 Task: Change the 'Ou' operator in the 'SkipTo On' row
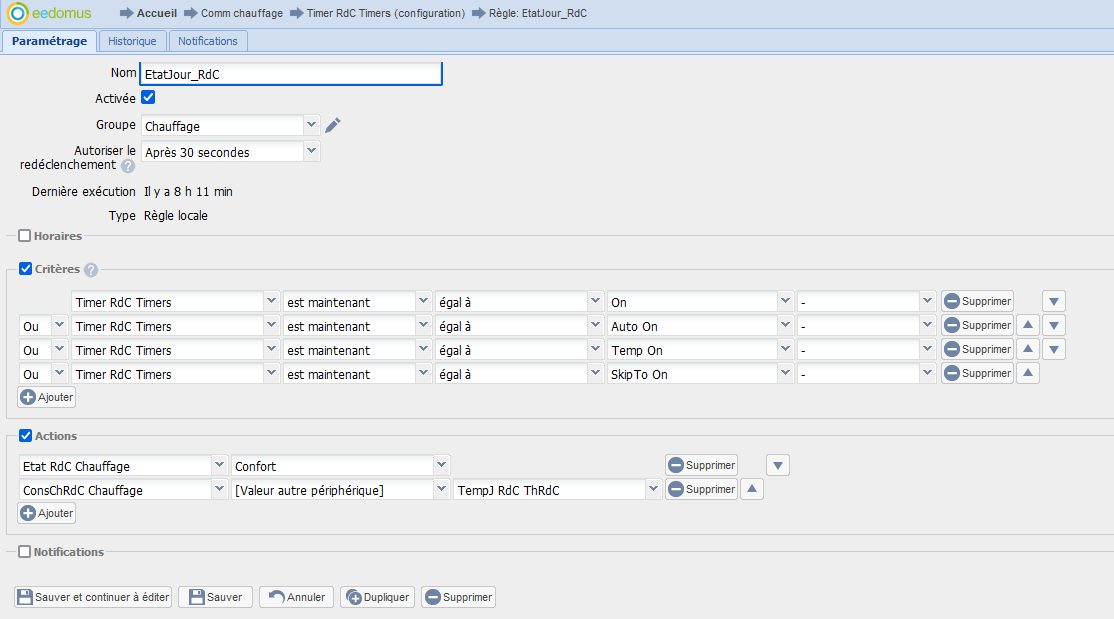tap(60, 374)
